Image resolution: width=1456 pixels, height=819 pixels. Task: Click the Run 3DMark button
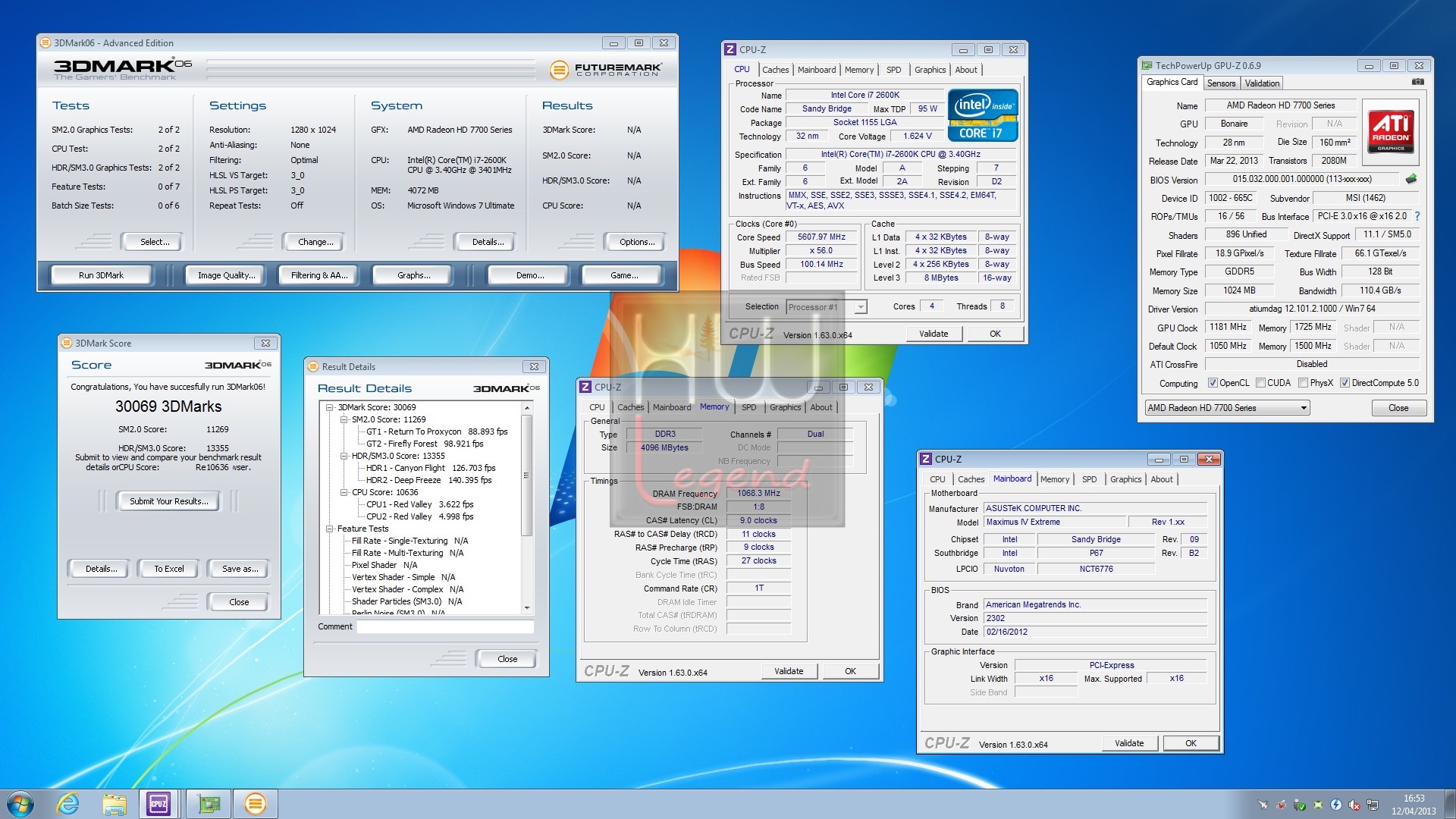point(101,275)
